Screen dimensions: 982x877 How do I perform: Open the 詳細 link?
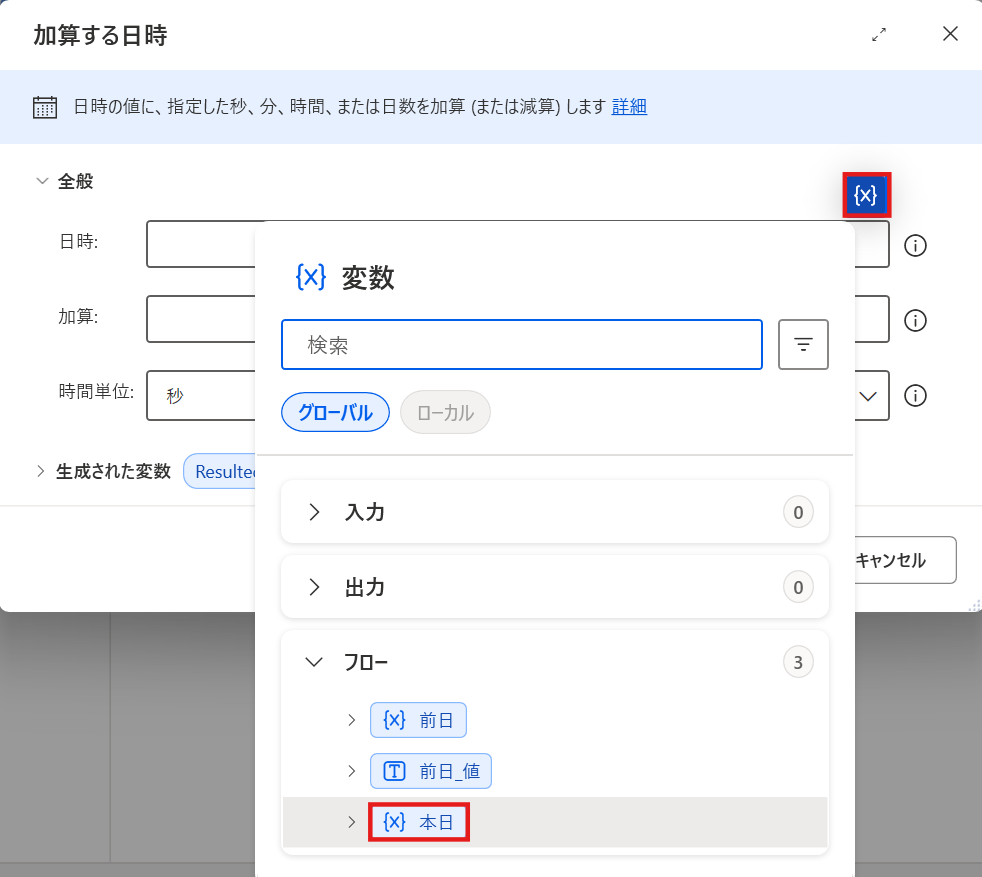pos(629,106)
